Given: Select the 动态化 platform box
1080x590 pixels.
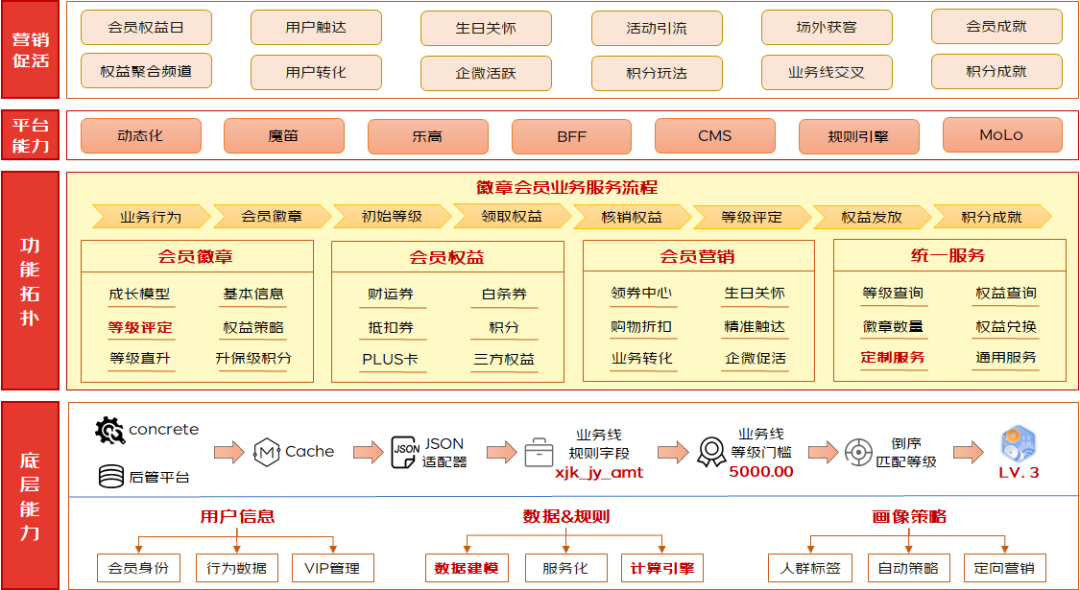Looking at the screenshot, I should [x=141, y=136].
